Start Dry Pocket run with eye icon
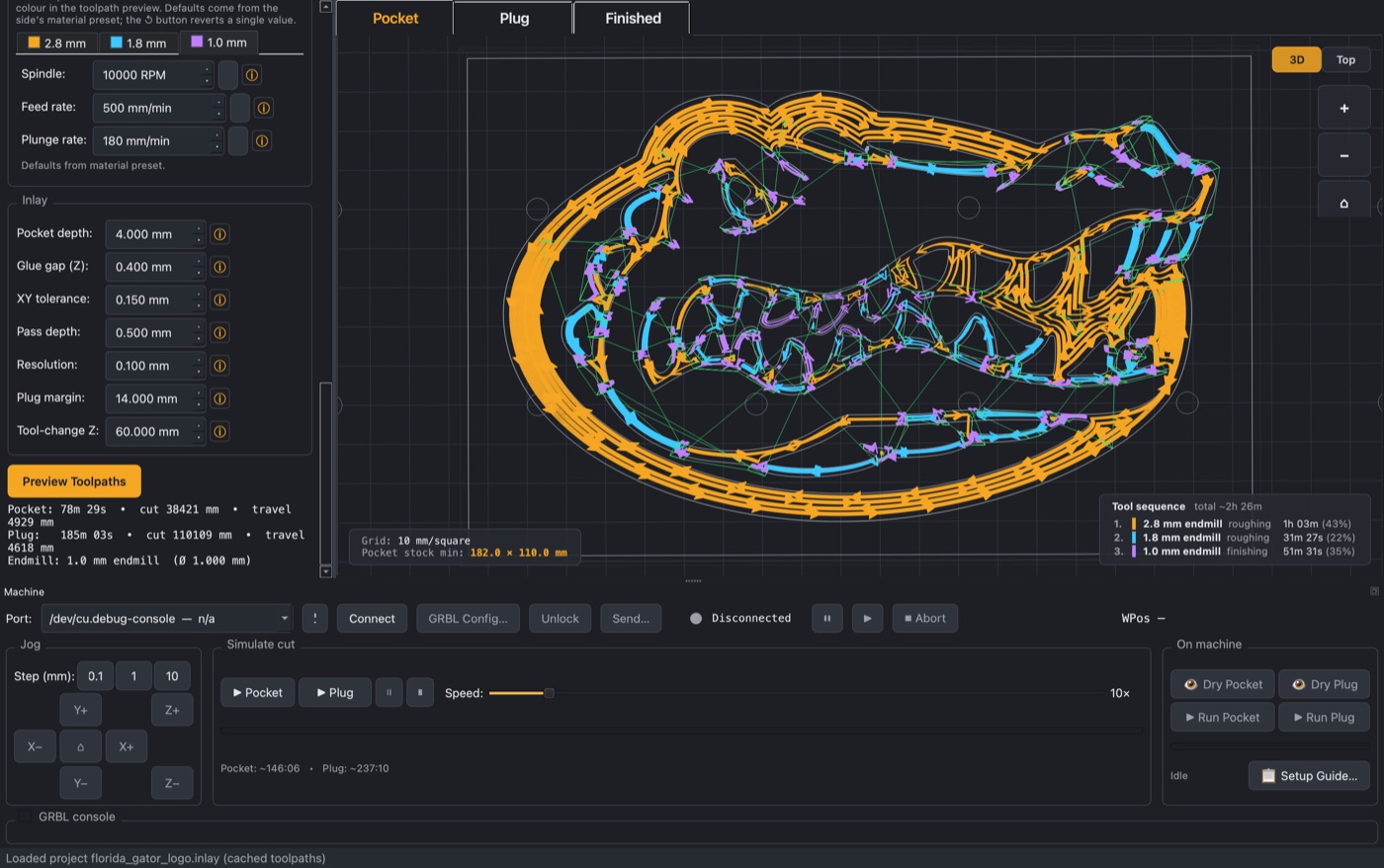This screenshot has height=868, width=1384. (1223, 684)
